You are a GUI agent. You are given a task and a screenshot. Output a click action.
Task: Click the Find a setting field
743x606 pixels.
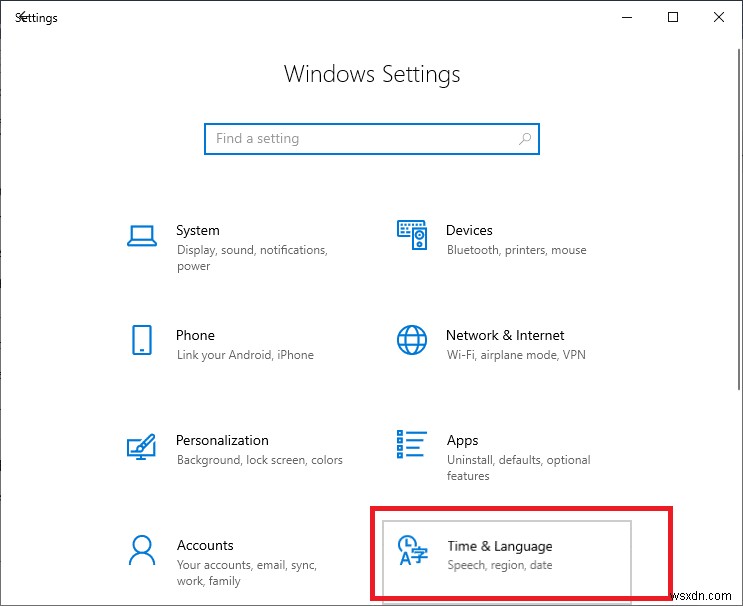click(372, 139)
